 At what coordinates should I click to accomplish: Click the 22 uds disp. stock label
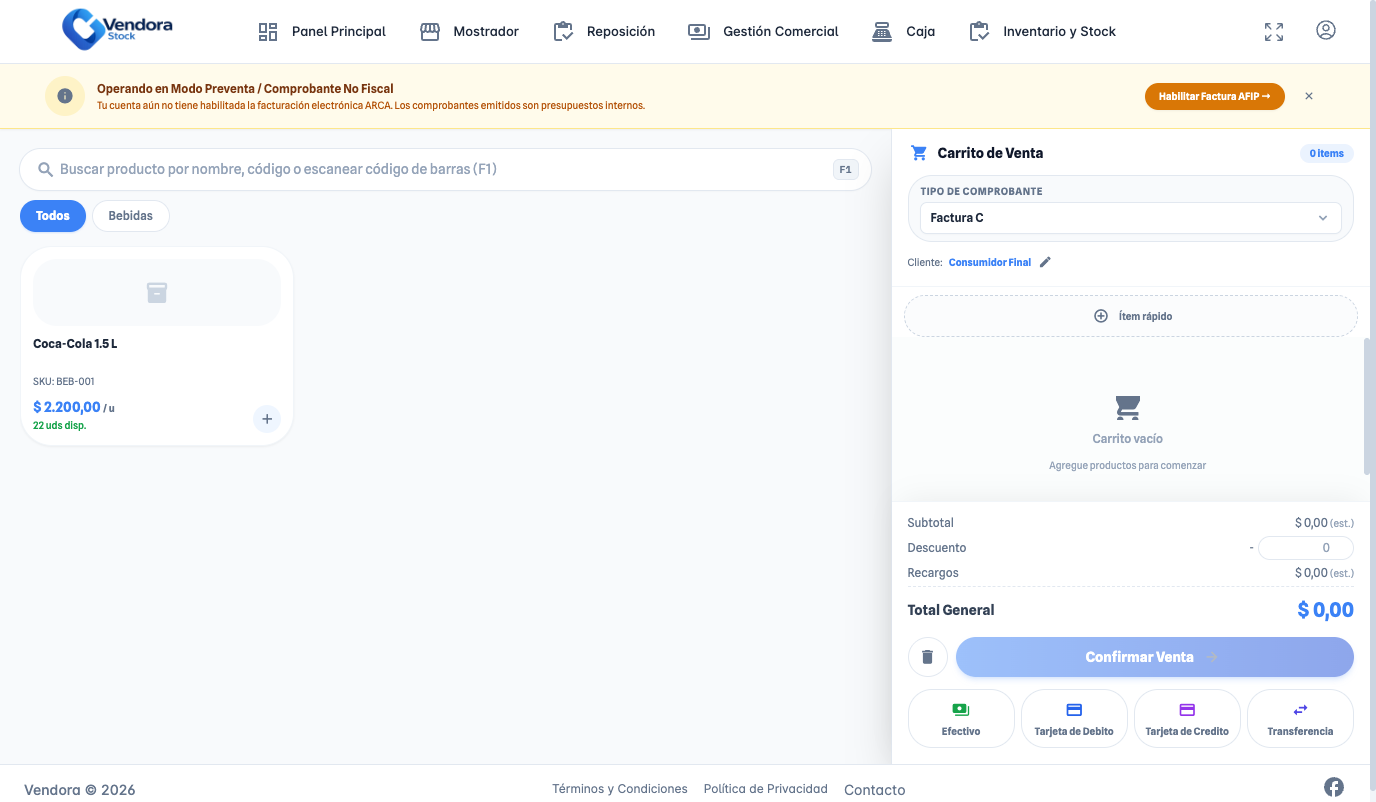click(59, 425)
